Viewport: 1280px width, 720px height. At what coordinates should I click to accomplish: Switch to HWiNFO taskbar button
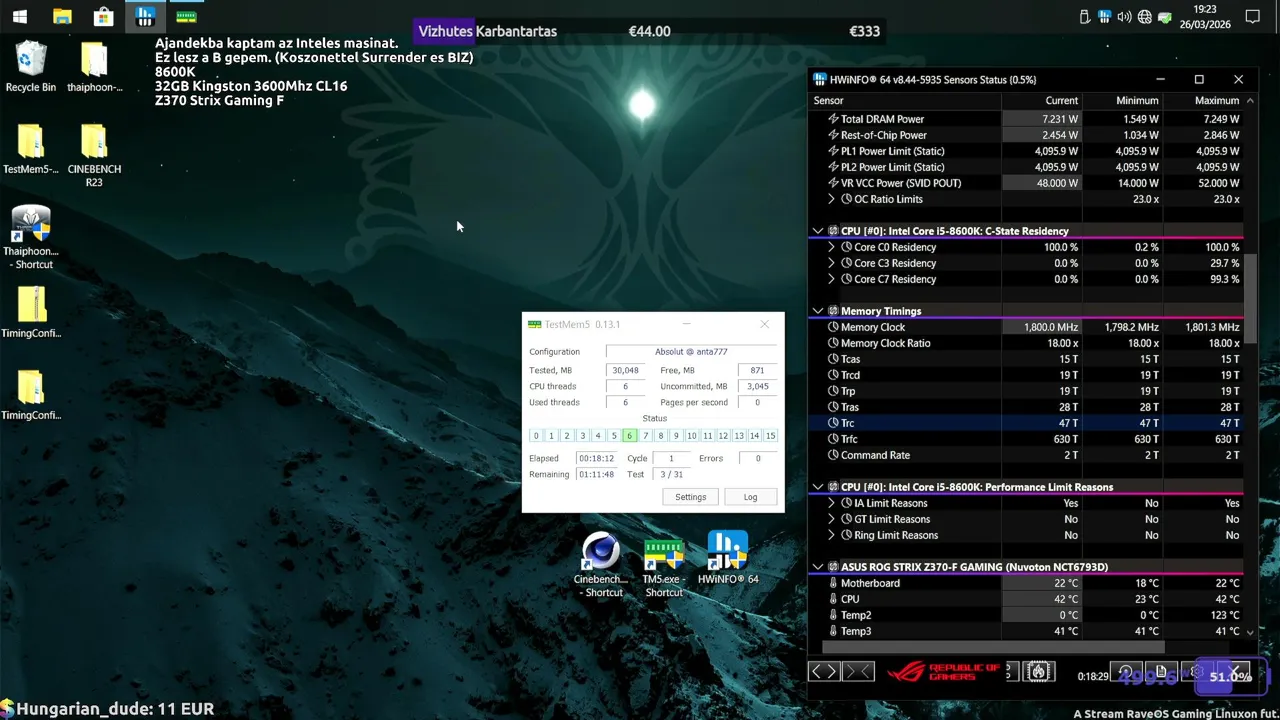(145, 17)
